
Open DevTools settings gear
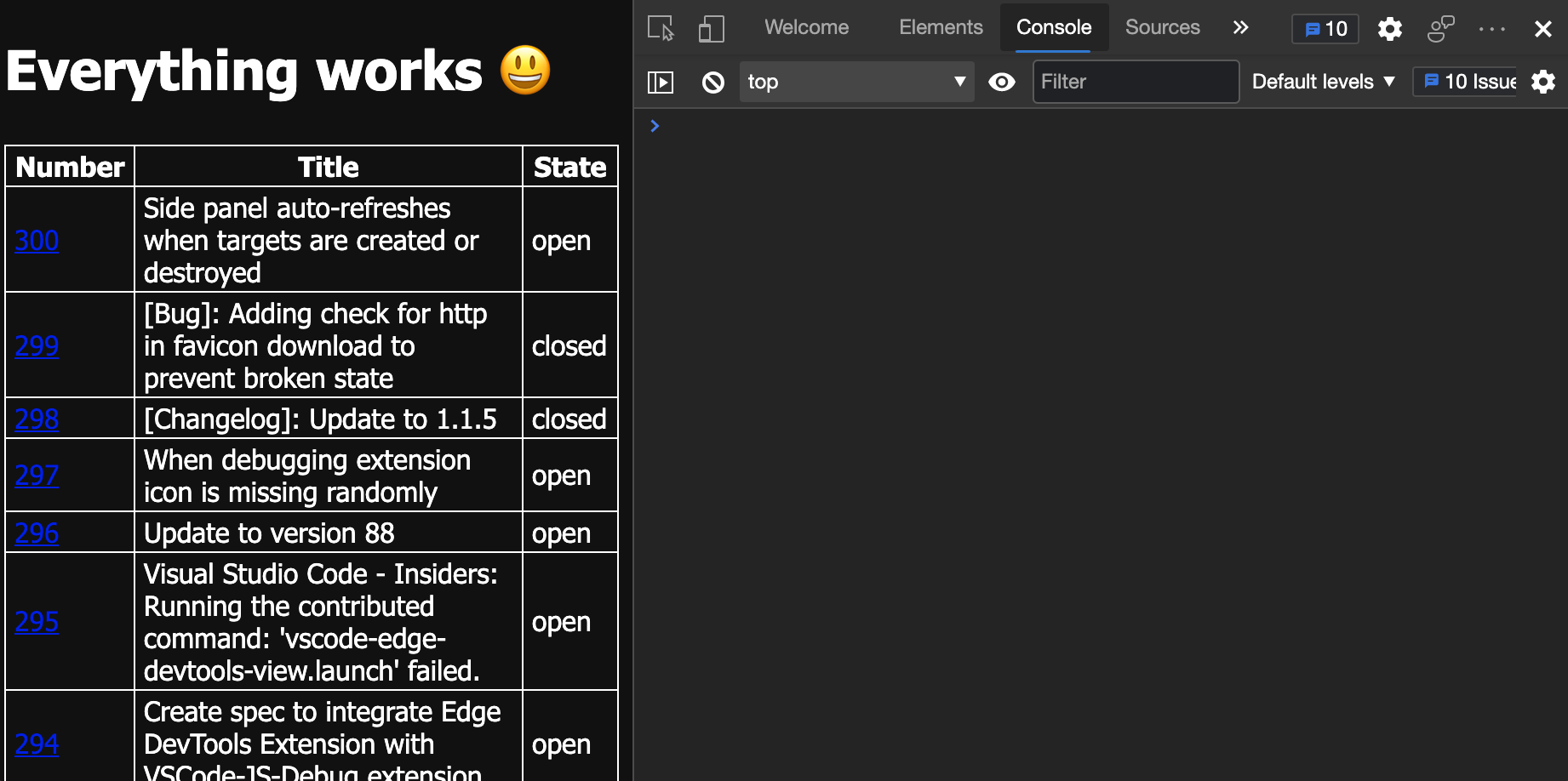1389,29
